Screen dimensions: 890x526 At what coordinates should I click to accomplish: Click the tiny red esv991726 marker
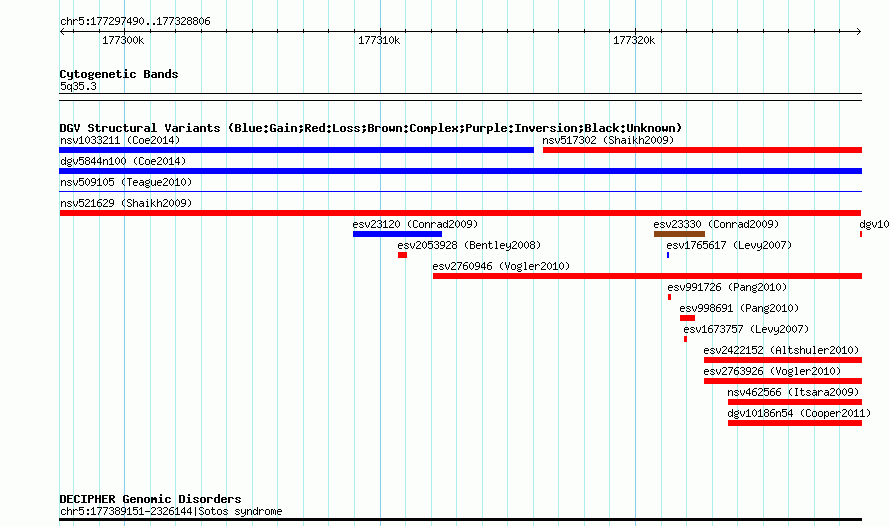670,297
